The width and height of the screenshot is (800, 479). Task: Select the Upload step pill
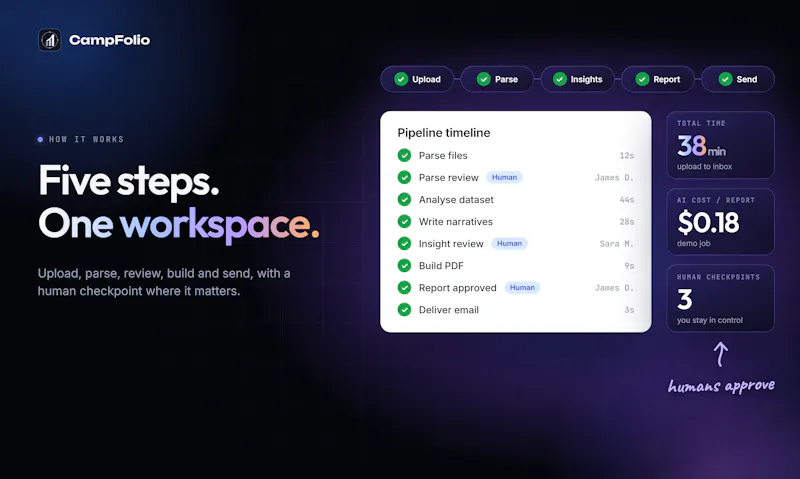417,79
